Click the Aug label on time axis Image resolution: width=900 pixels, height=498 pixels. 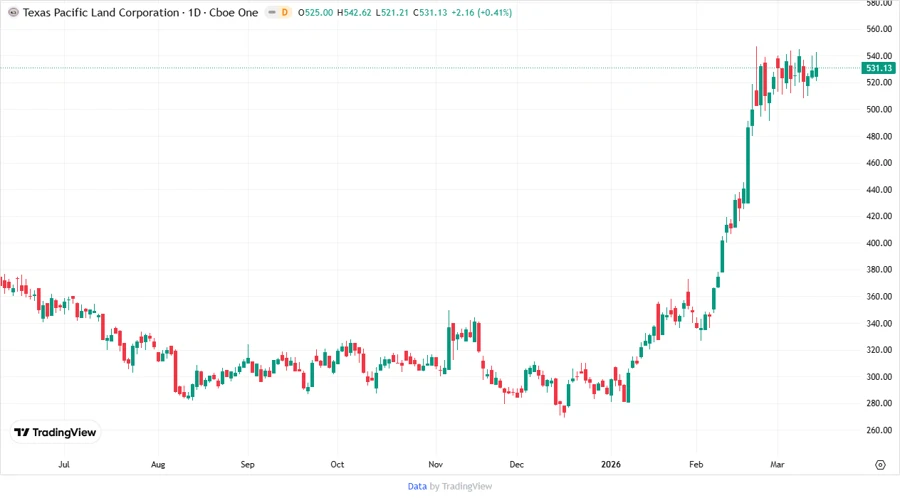coord(158,464)
